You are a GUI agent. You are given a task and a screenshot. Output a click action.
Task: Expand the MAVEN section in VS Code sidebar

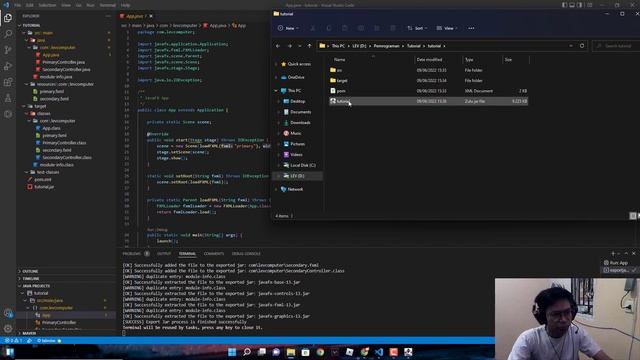tap(29, 333)
